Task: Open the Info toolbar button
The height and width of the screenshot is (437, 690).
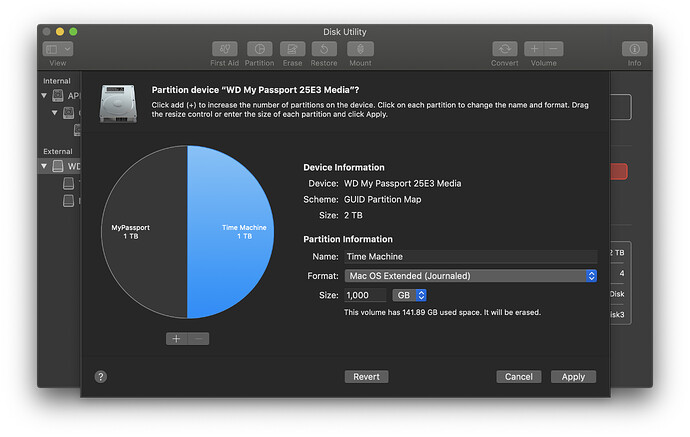Action: 634,49
